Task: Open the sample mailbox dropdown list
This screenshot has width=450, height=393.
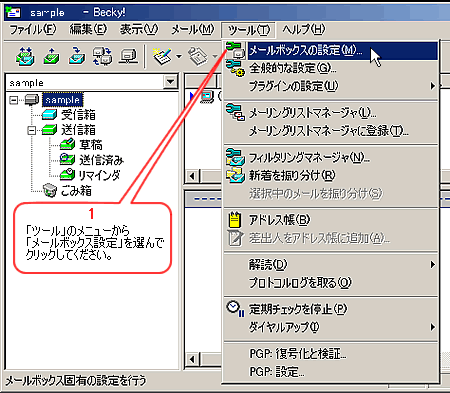Action: point(170,82)
